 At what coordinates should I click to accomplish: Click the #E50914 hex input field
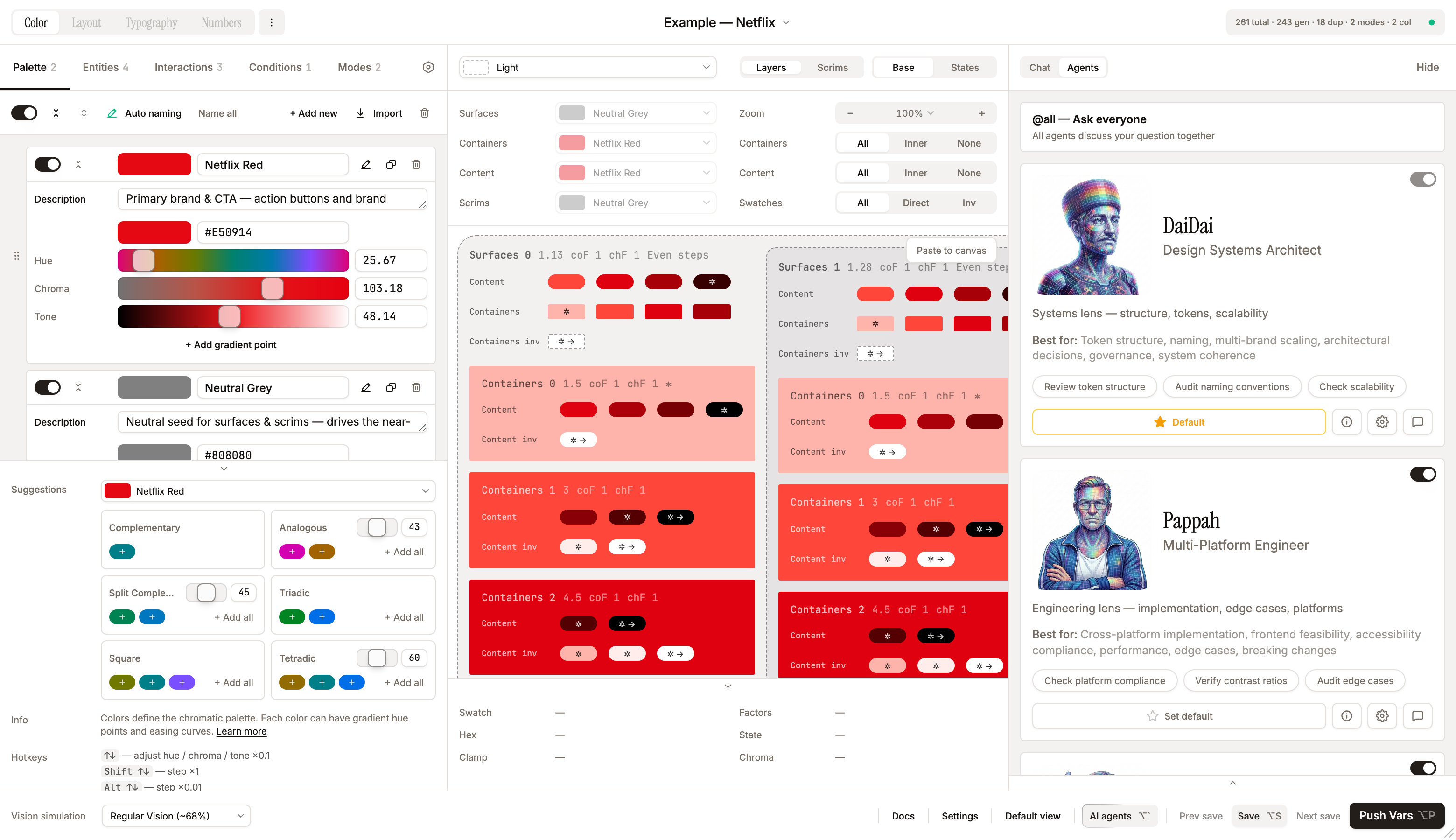[x=273, y=232]
